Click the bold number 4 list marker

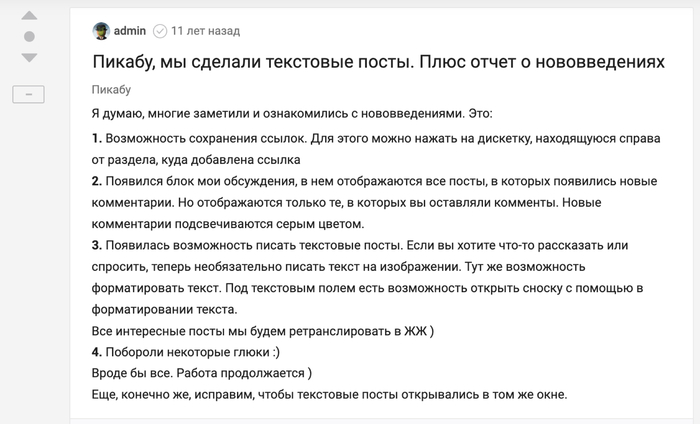[97, 353]
